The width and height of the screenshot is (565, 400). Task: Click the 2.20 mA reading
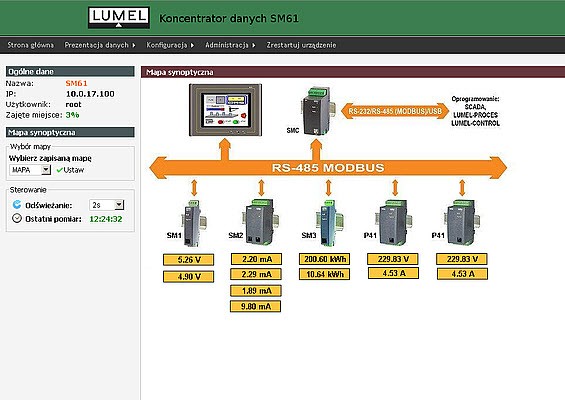point(256,259)
